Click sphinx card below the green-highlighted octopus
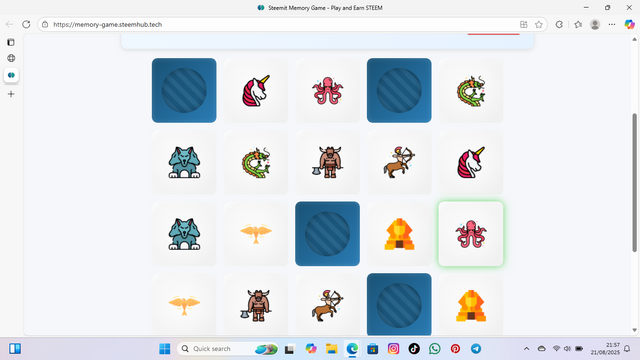Viewport: 640px width, 360px height. coord(471,304)
